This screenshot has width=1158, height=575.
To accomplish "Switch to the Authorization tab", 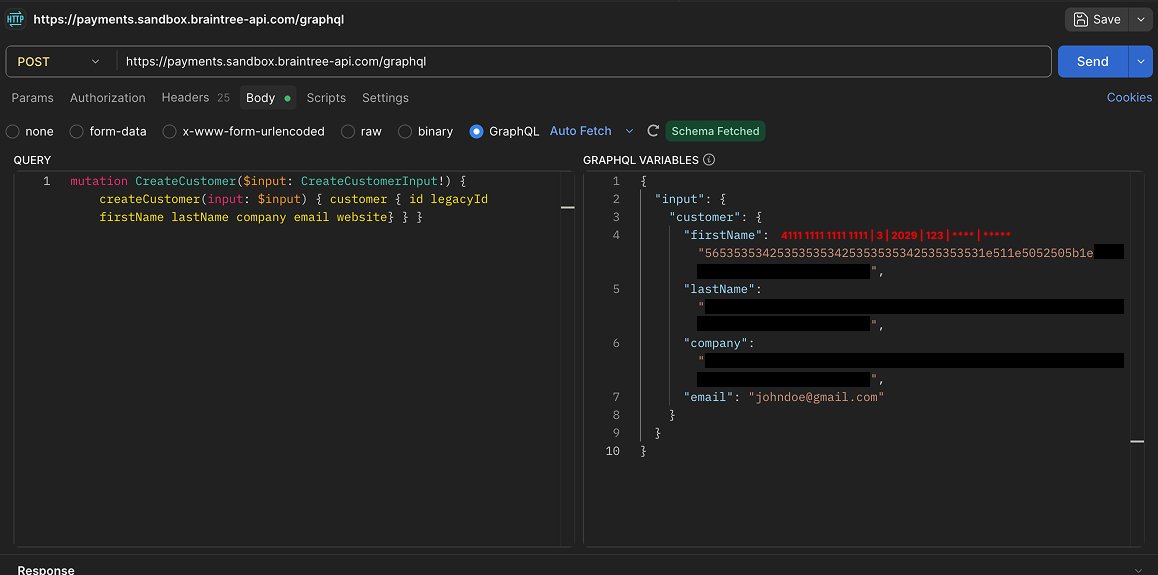I will tap(108, 97).
